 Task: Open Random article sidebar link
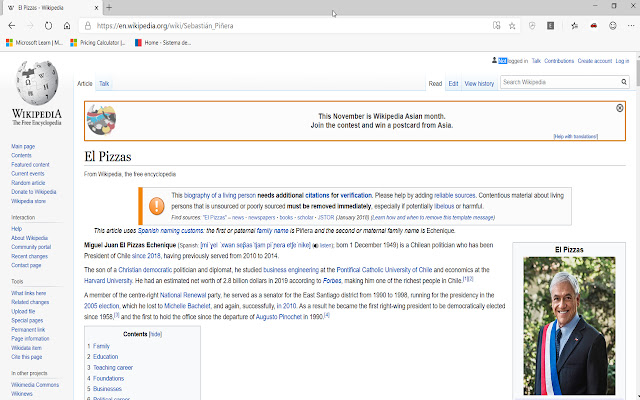(28, 183)
